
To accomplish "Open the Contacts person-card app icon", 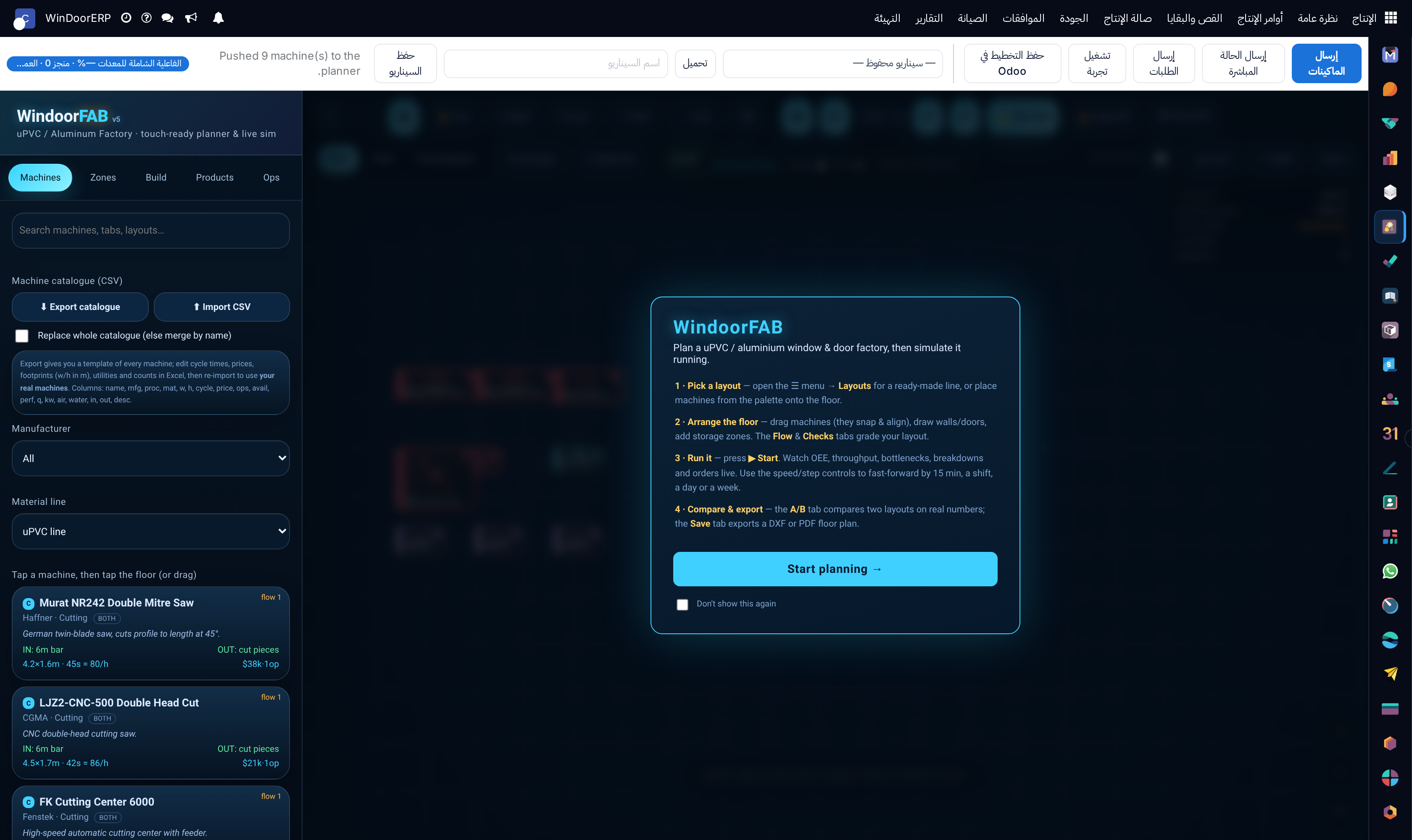I will 1390,502.
